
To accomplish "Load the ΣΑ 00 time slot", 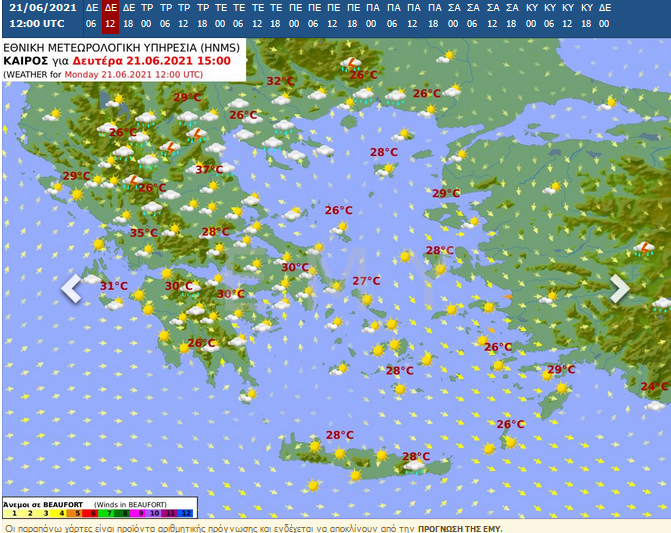I will [x=454, y=16].
